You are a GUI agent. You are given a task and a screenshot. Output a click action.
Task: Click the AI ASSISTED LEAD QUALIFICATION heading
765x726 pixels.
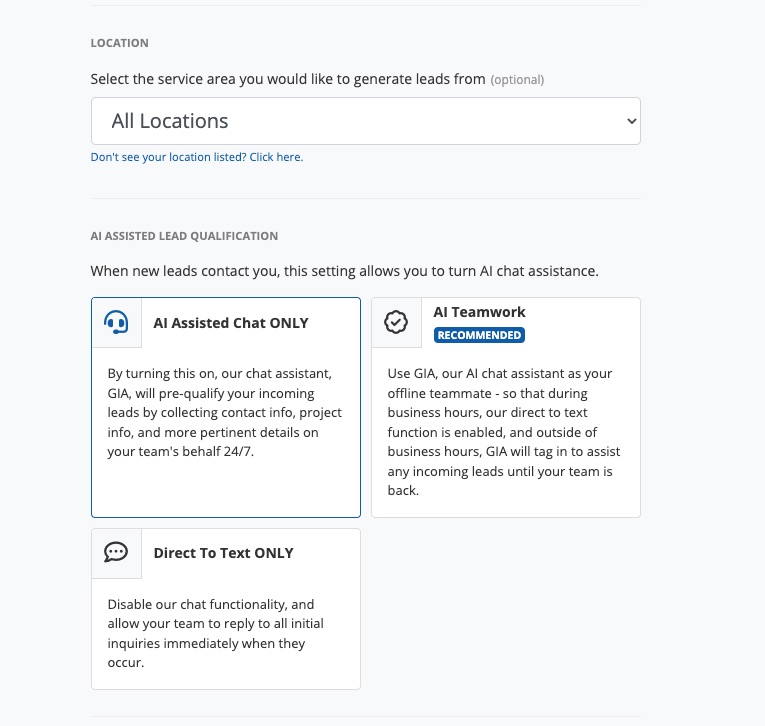coord(184,236)
